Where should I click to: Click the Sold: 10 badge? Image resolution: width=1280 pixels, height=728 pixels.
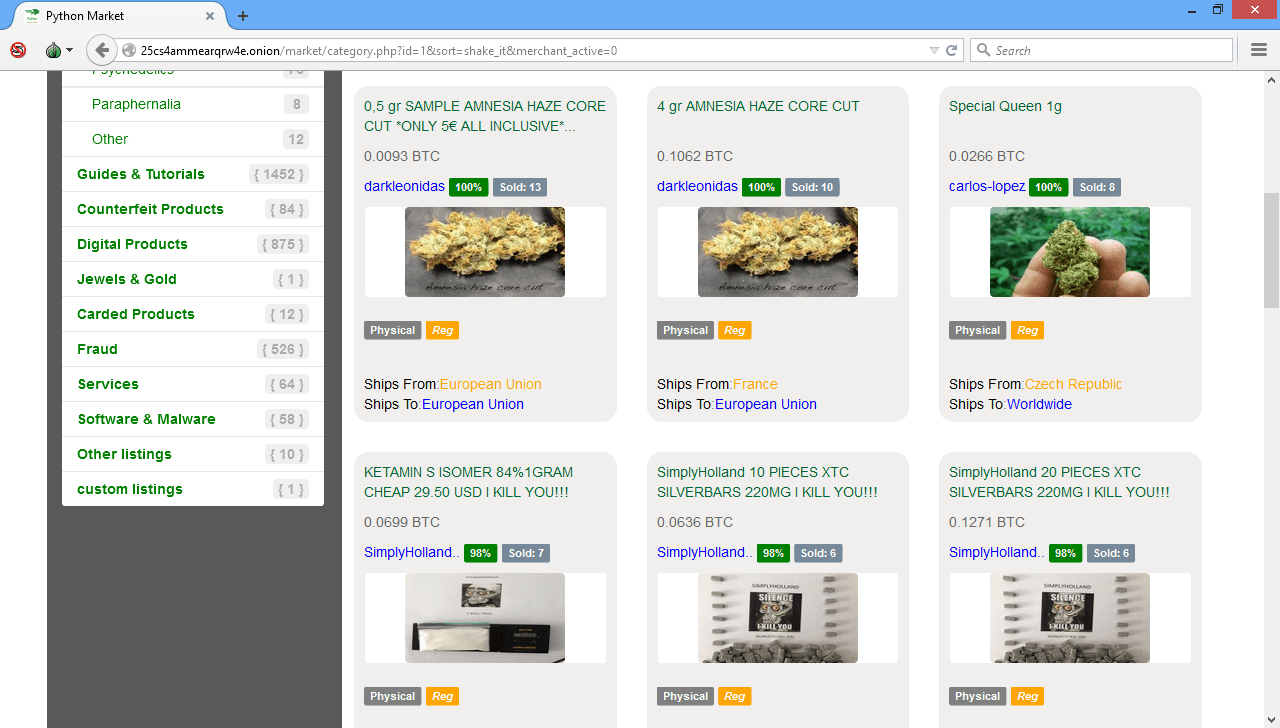pos(813,187)
